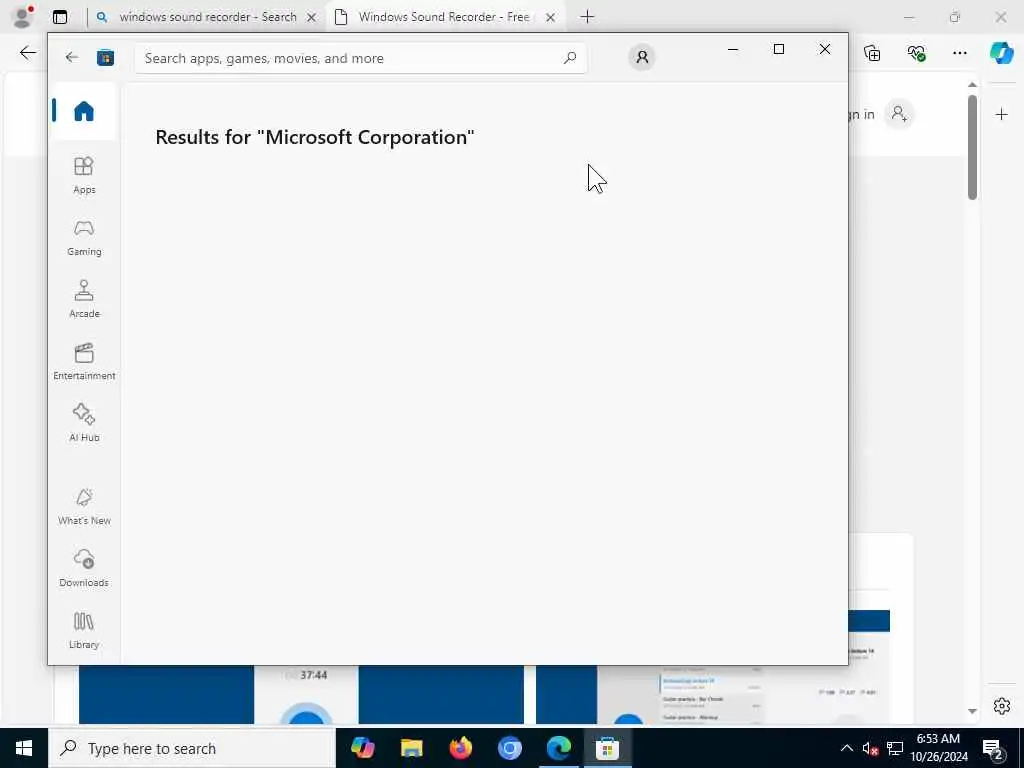
Task: Open a new tab in Edge
Action: point(587,17)
